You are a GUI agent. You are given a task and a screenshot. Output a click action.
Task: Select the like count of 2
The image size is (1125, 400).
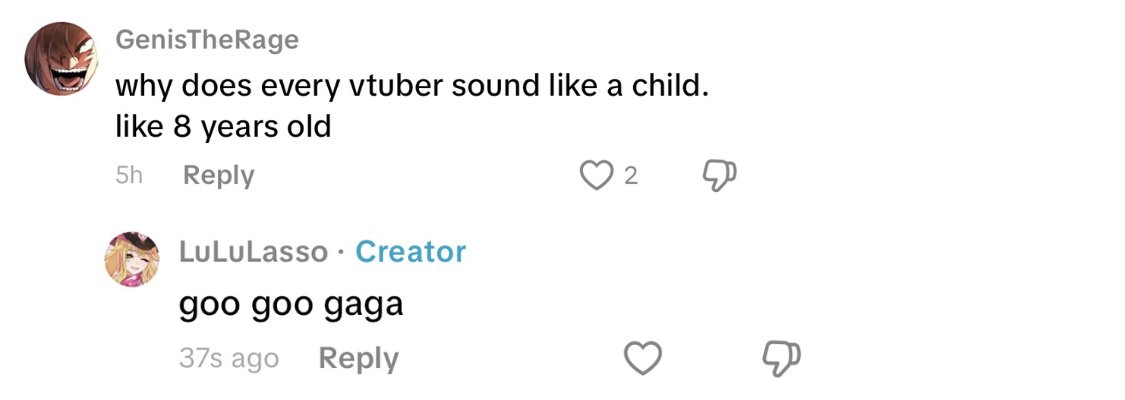pos(630,177)
